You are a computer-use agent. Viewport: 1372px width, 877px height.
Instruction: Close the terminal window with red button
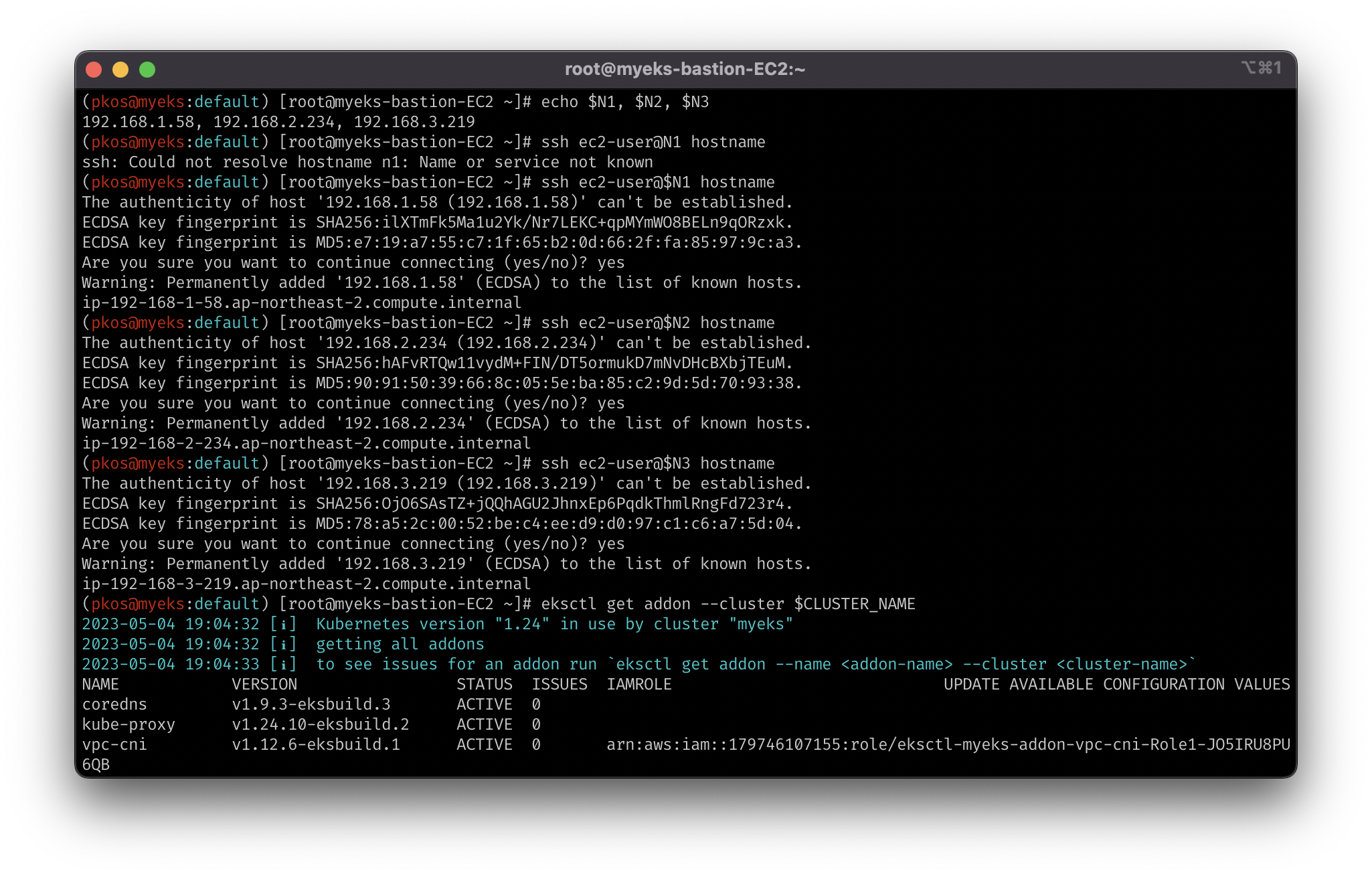click(94, 70)
